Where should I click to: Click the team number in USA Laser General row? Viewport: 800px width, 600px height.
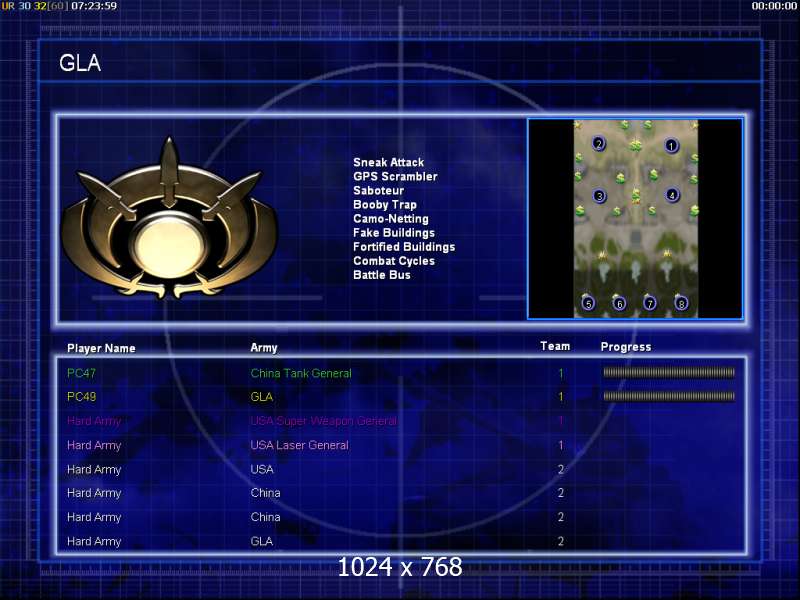[561, 445]
